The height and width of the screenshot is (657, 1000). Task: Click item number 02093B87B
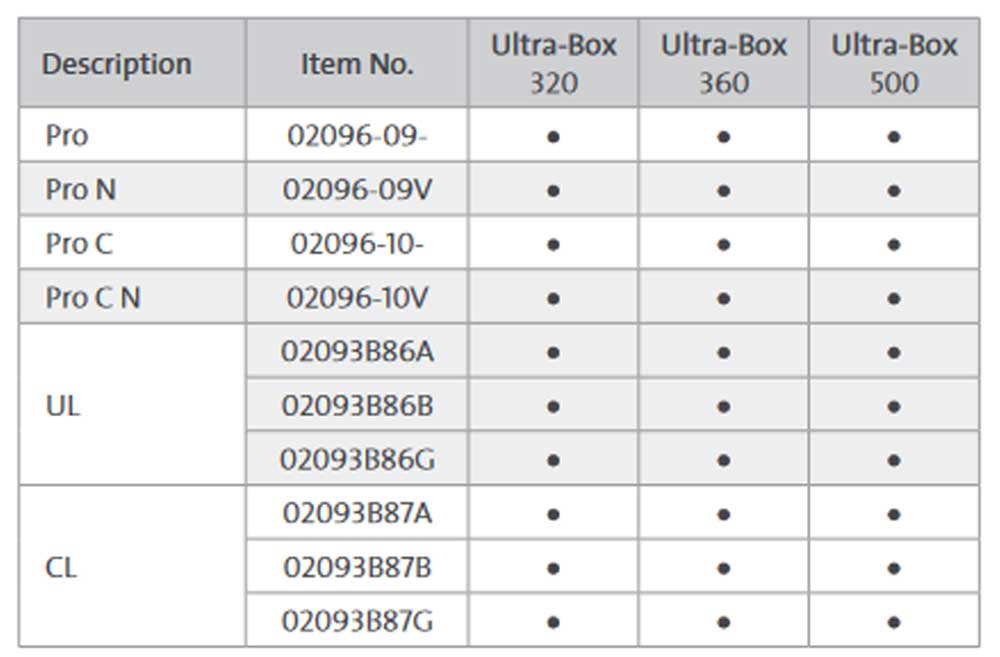click(357, 568)
